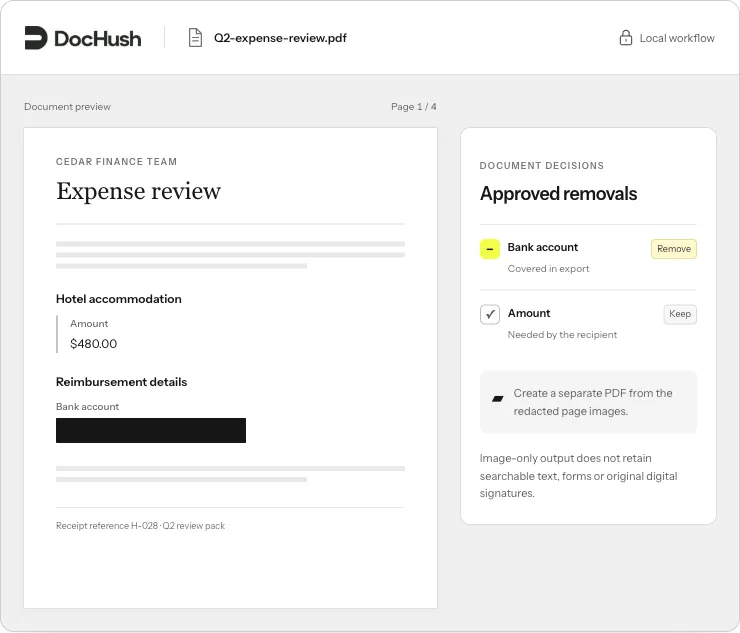Toggle the yellow Bank account removal checkbox

coord(490,249)
